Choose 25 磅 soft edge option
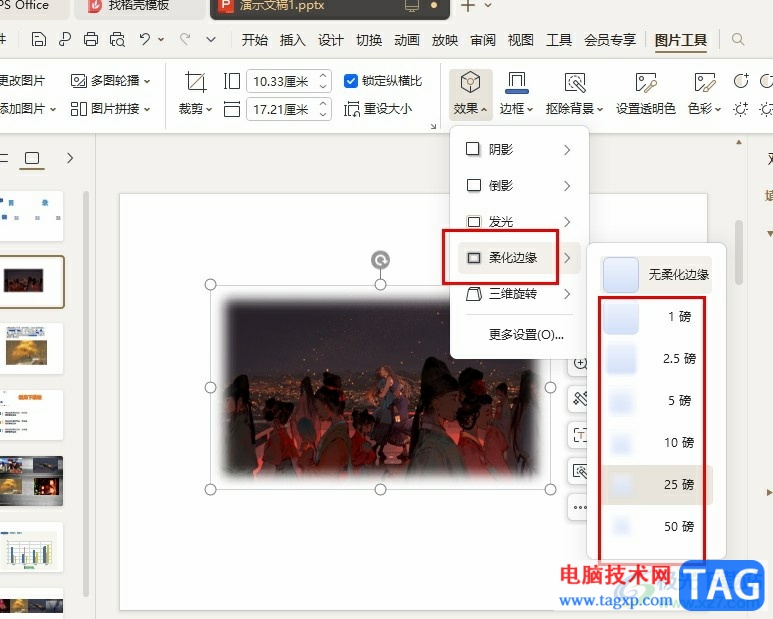Screen dimensions: 773x619 pyautogui.click(x=656, y=484)
